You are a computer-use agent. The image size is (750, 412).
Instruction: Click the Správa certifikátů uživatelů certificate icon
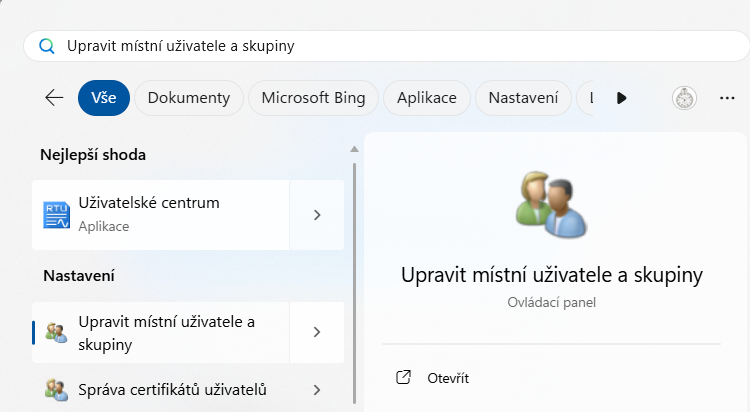point(57,389)
